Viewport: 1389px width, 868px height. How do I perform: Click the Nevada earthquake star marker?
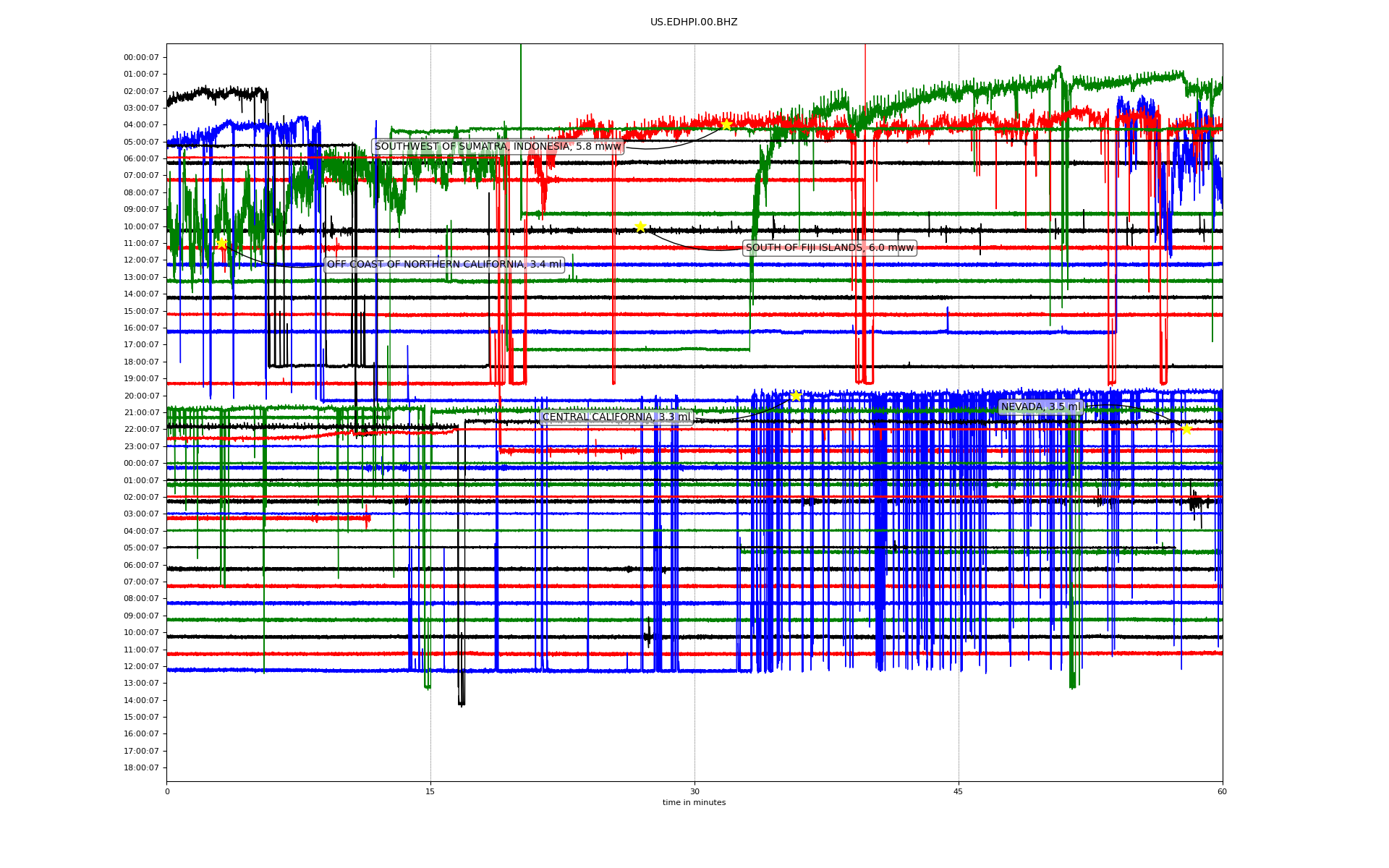[x=1186, y=430]
